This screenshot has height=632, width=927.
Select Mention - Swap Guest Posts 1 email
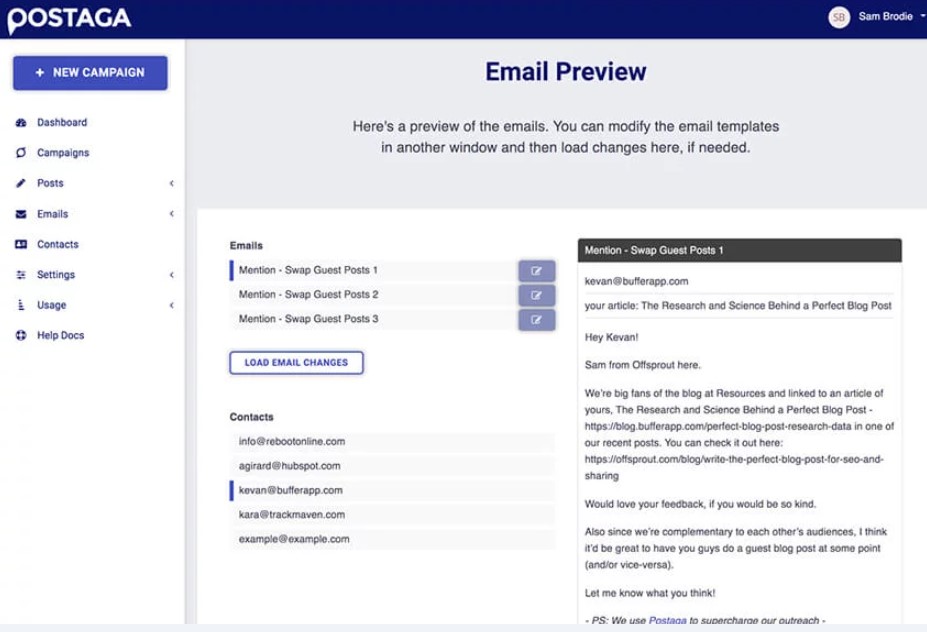pos(373,270)
